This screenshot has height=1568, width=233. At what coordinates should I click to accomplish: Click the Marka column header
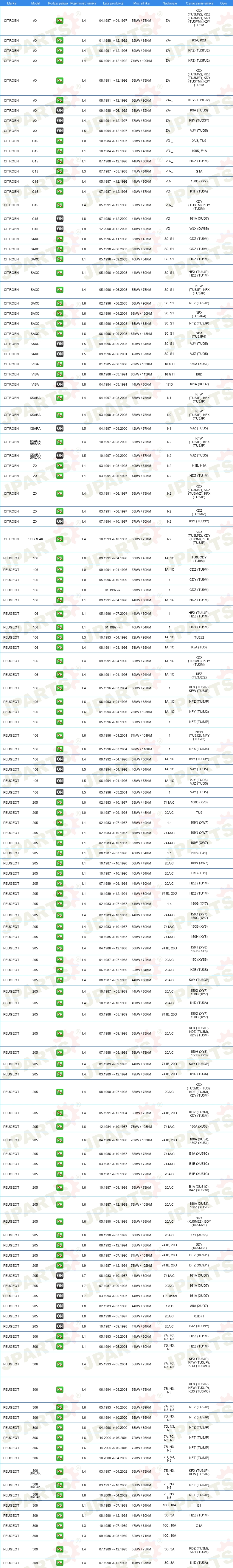point(11,3)
